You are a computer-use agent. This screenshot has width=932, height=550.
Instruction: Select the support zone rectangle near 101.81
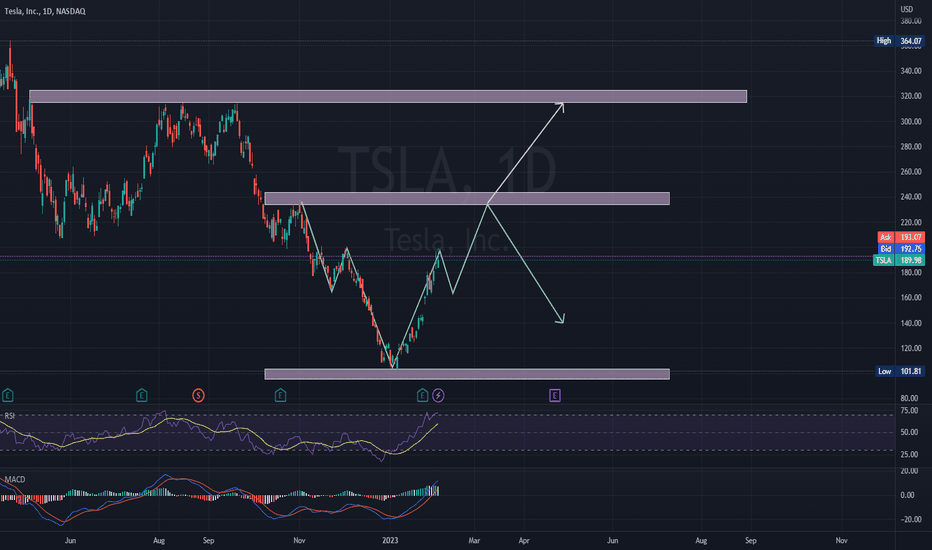[467, 374]
